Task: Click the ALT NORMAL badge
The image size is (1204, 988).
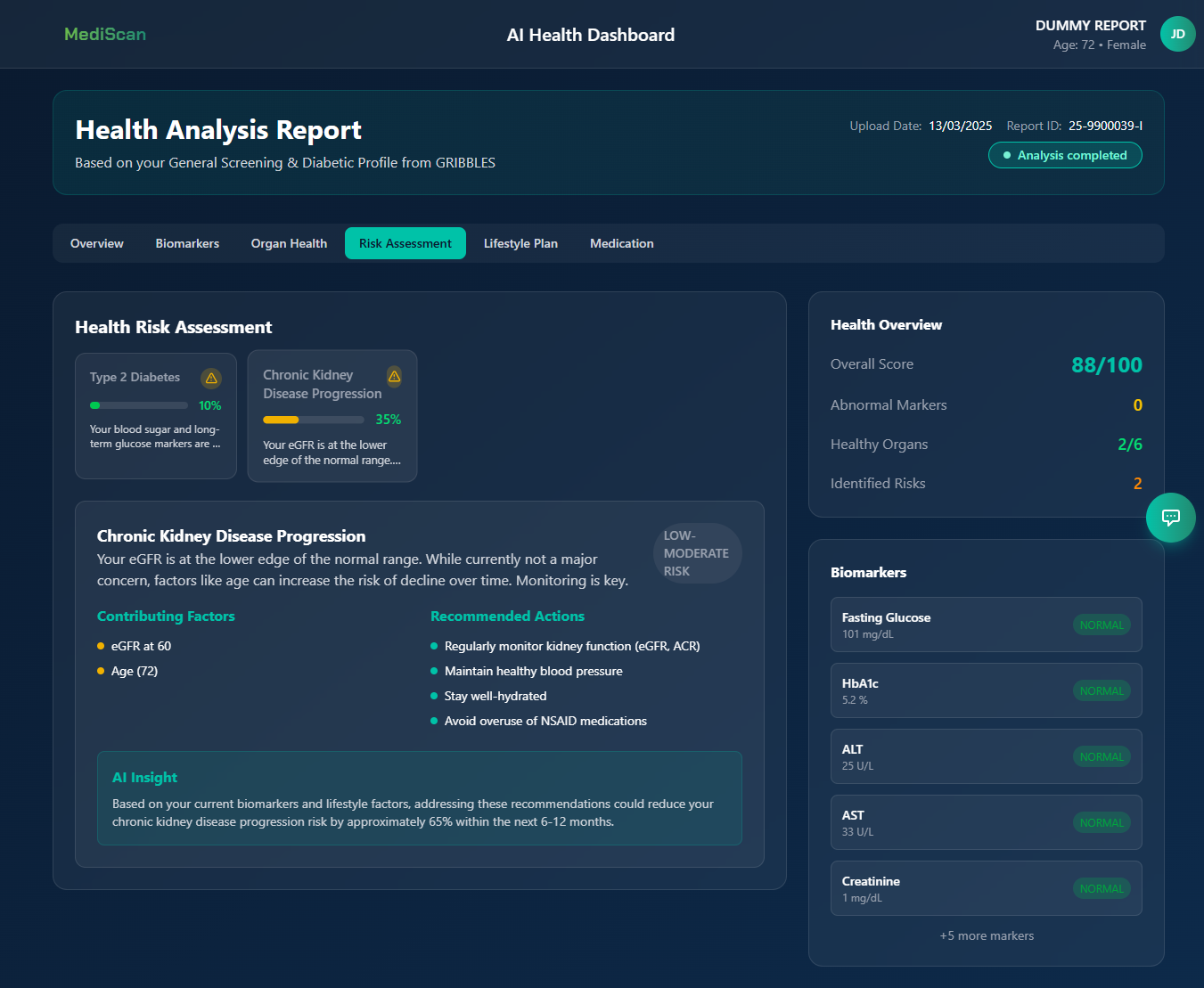Action: pos(1102,757)
